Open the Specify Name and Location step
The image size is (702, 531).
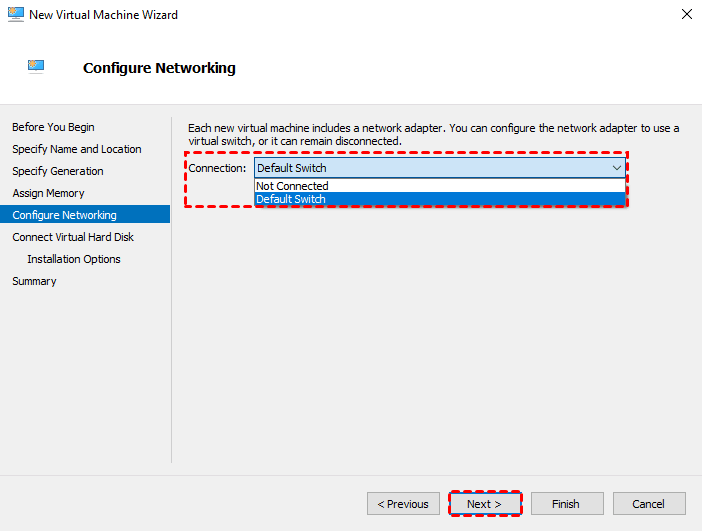pyautogui.click(x=77, y=149)
